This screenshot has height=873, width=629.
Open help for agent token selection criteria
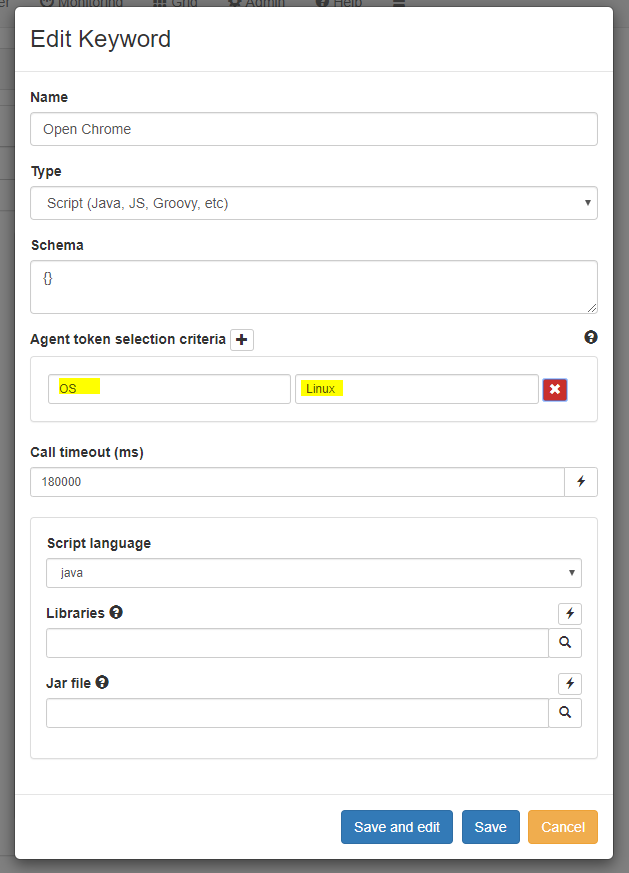pos(591,337)
